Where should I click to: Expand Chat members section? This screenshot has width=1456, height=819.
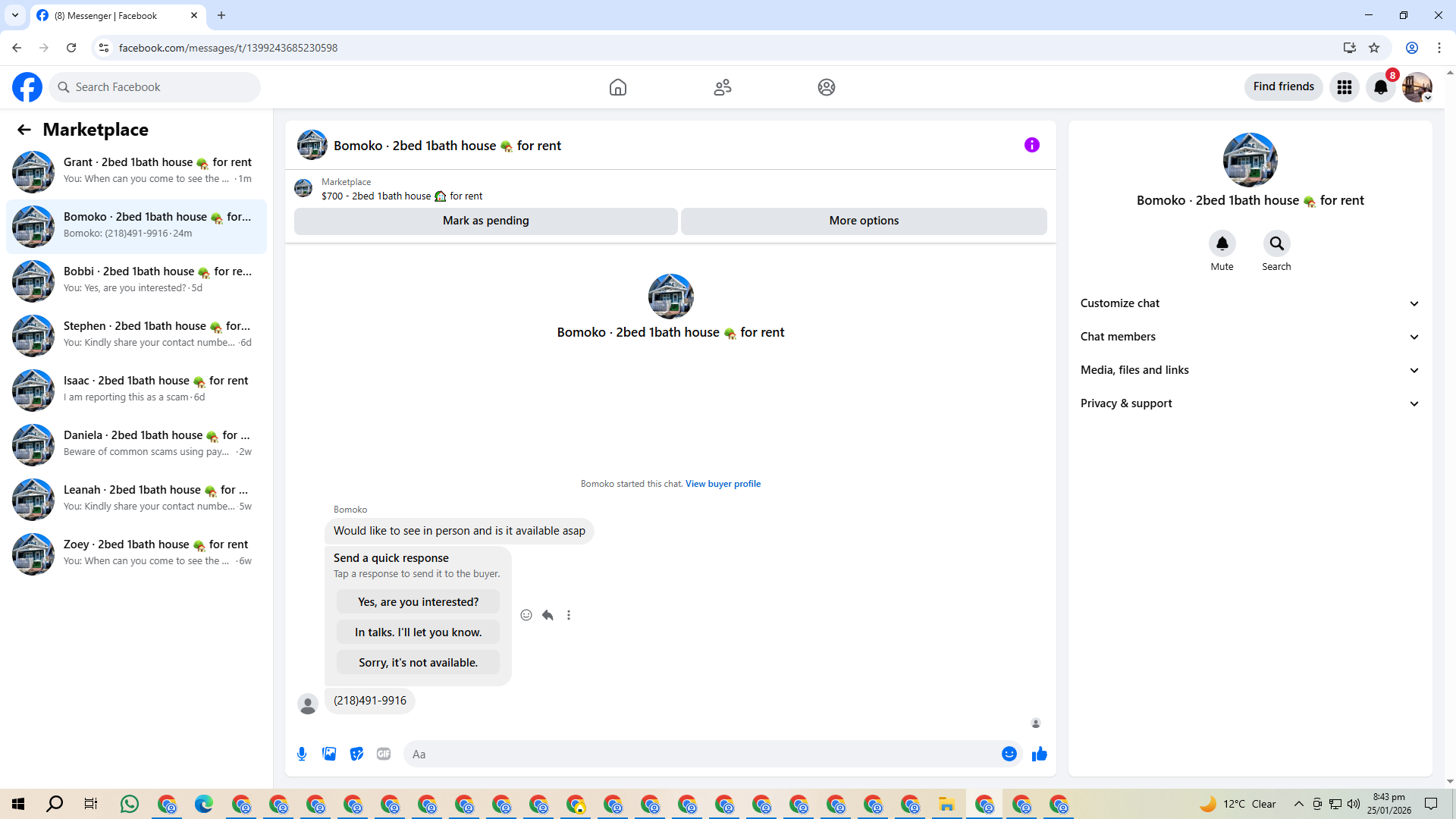1250,337
